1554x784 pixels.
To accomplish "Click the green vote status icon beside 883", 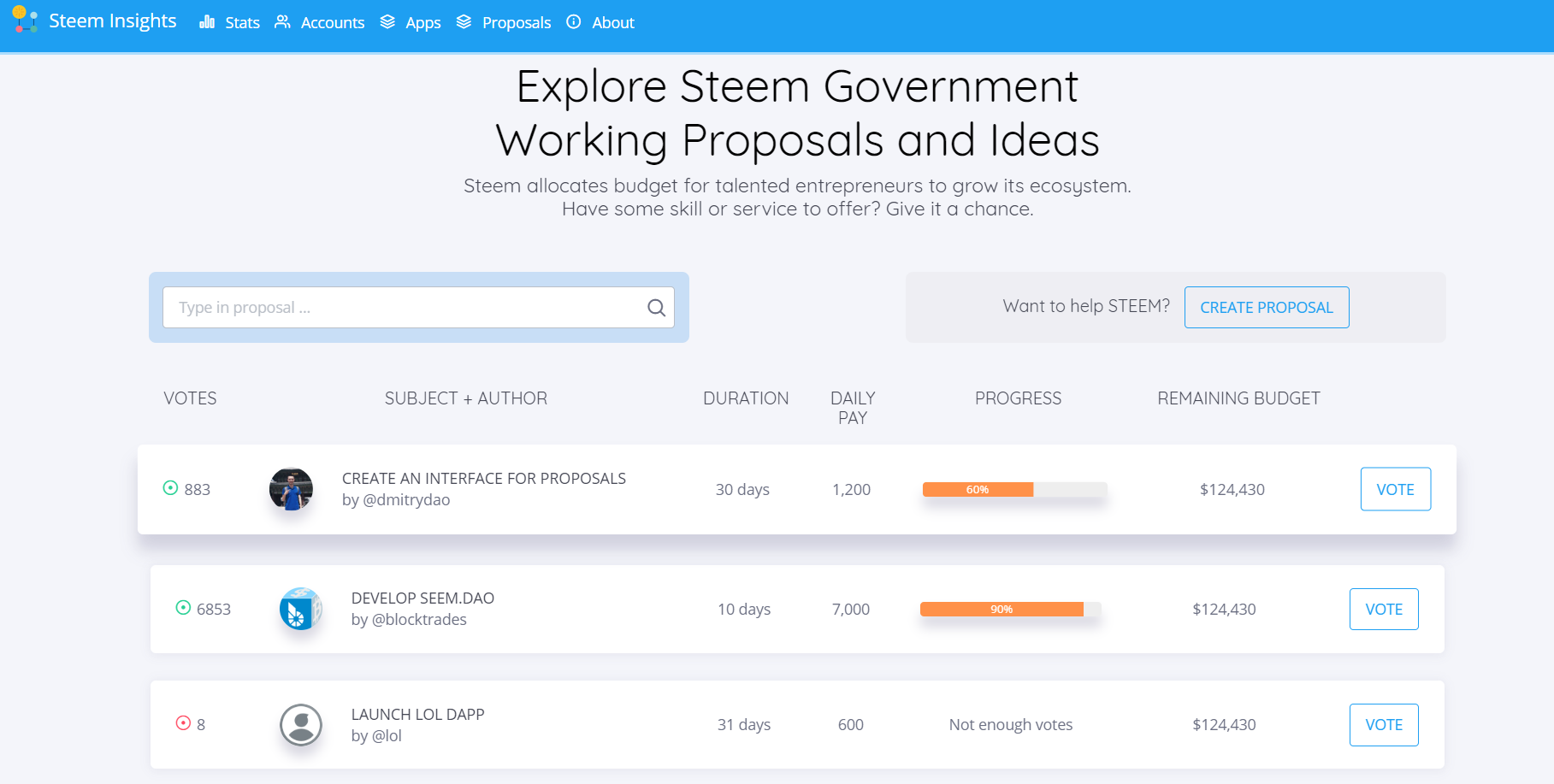I will [170, 488].
